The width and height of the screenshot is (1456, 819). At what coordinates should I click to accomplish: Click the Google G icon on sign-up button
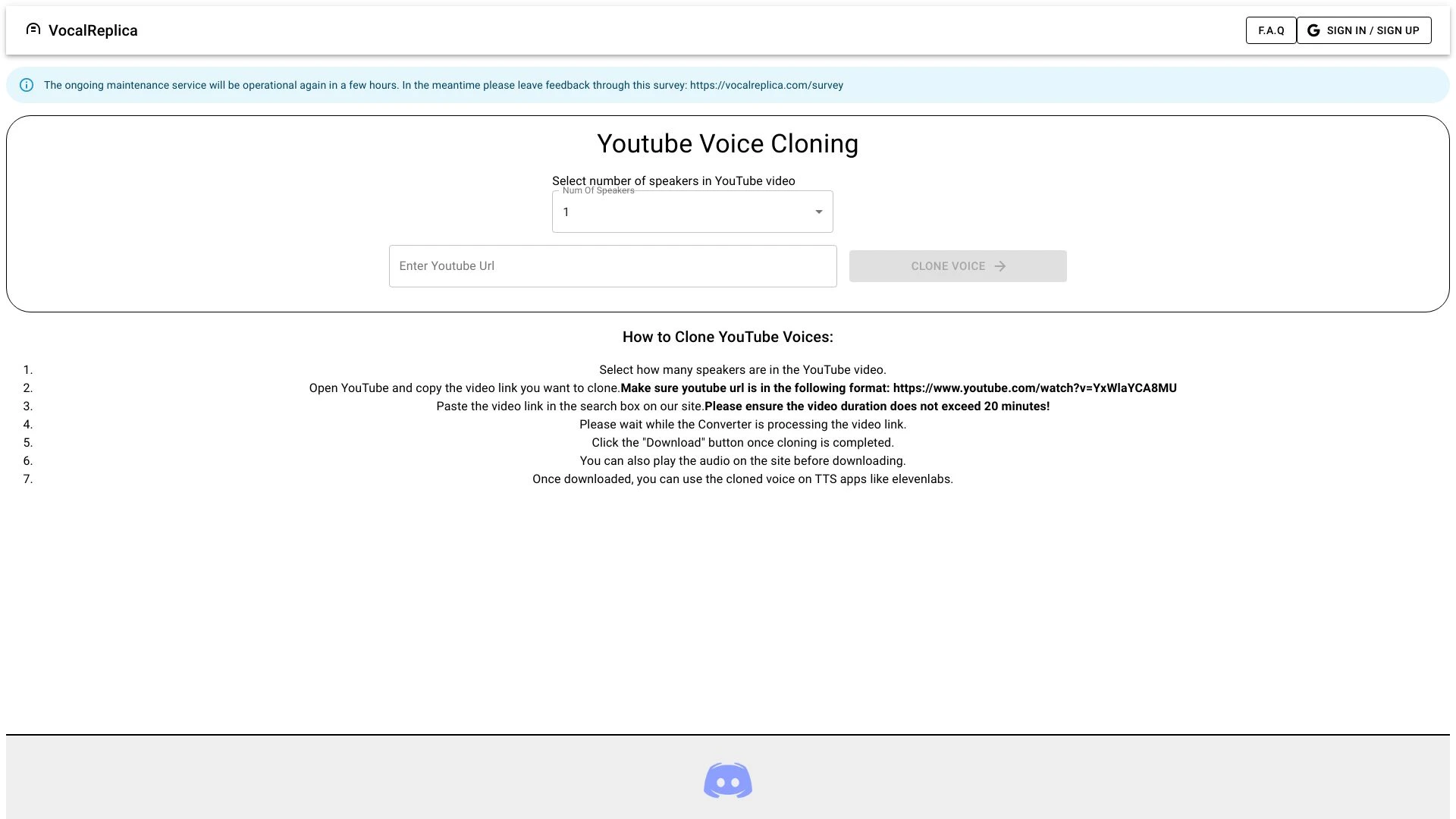click(1313, 30)
